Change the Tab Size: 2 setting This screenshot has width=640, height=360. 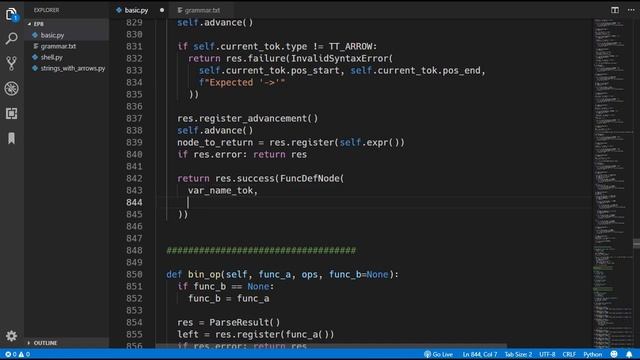[518, 354]
